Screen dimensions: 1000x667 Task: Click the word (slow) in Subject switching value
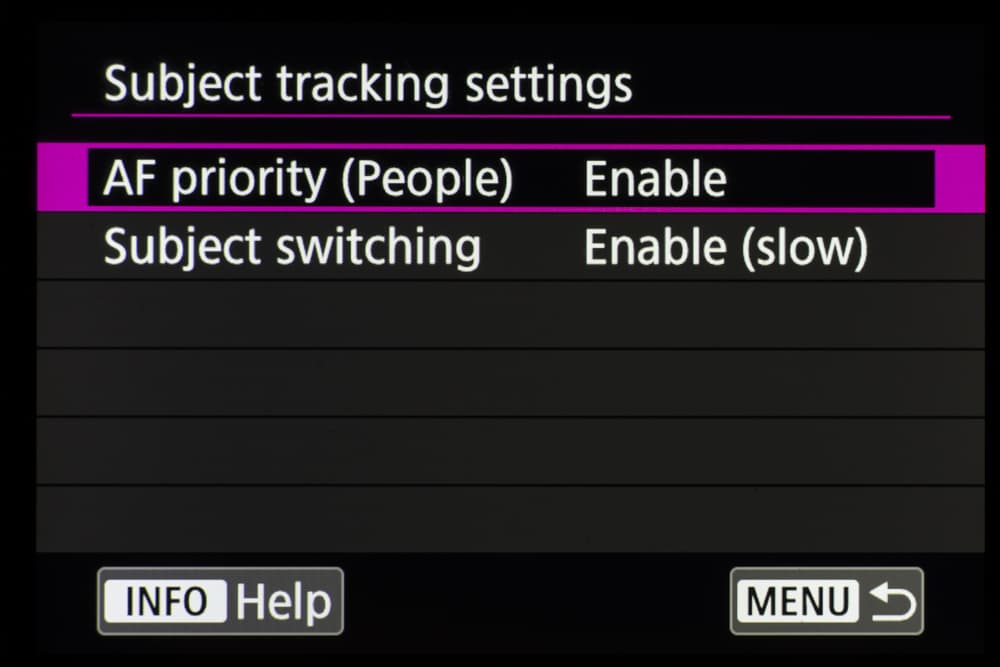coord(803,248)
